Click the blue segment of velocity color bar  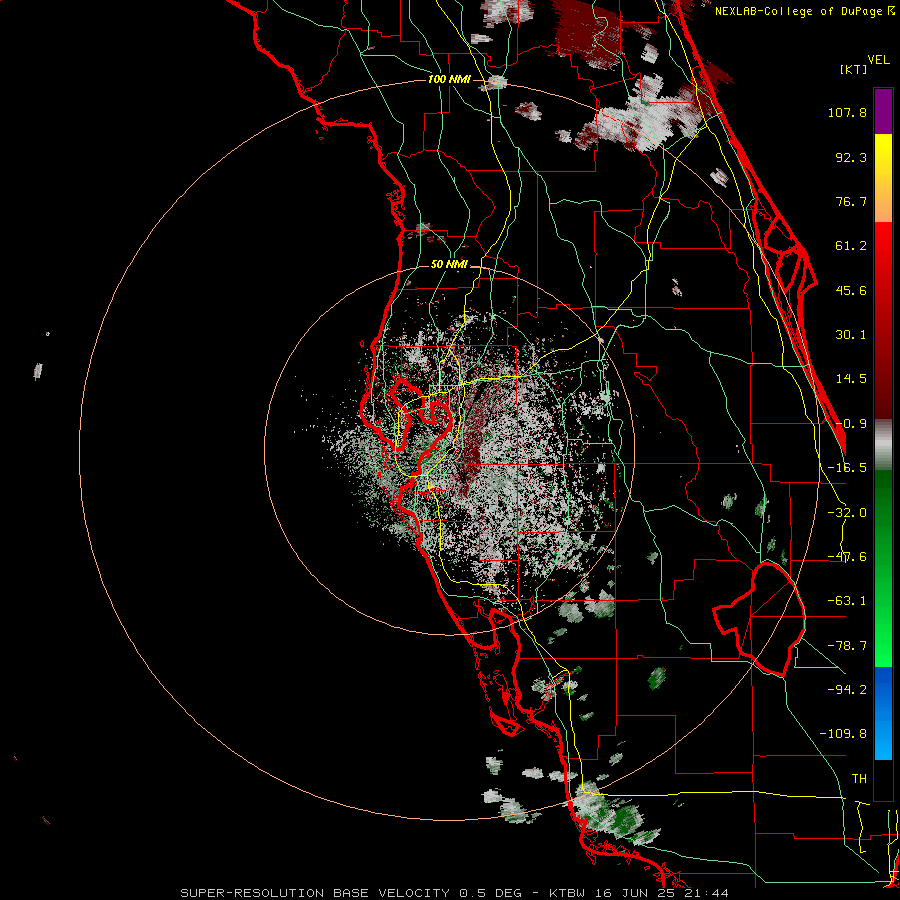click(883, 713)
